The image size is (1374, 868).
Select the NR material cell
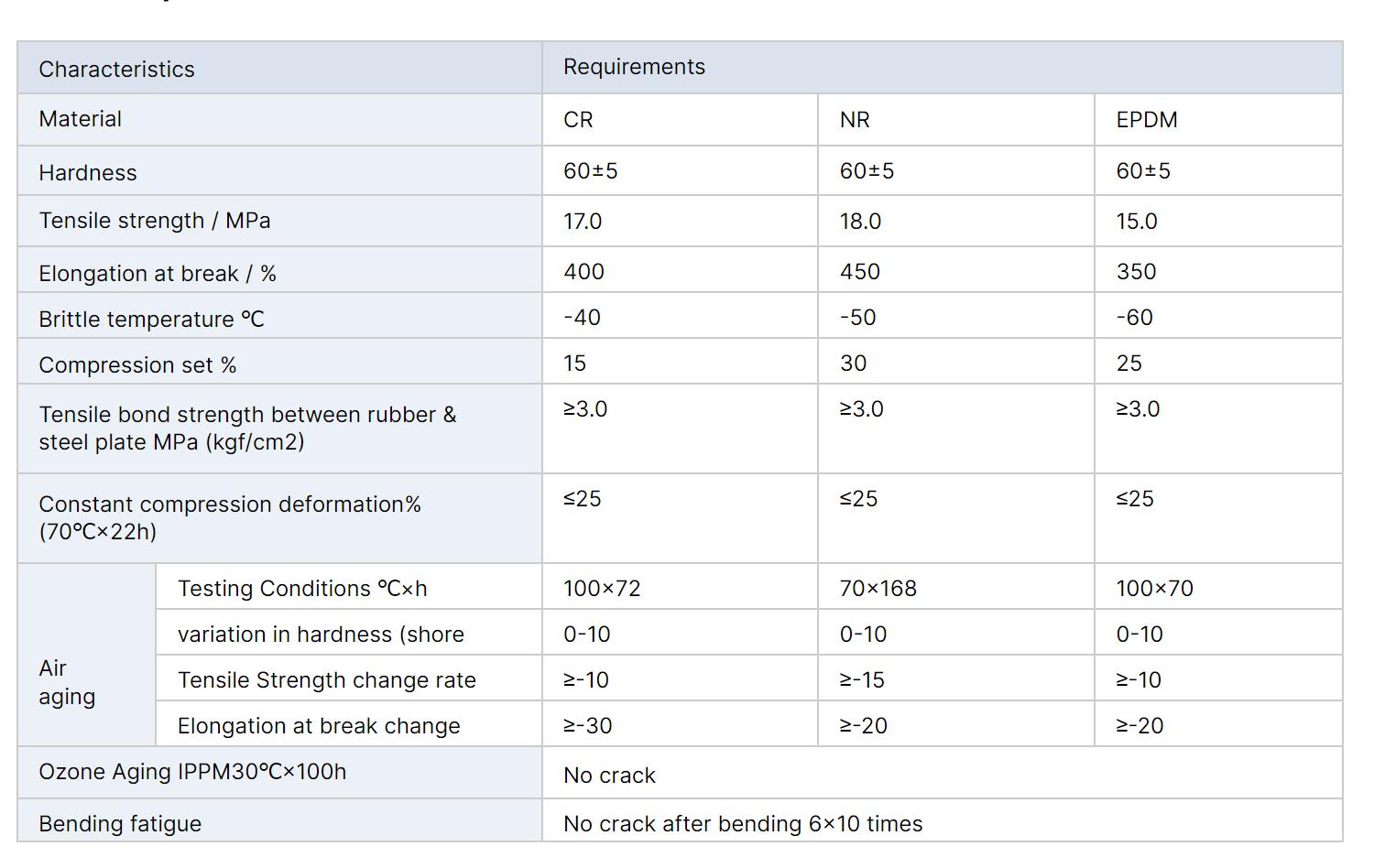coord(855,120)
